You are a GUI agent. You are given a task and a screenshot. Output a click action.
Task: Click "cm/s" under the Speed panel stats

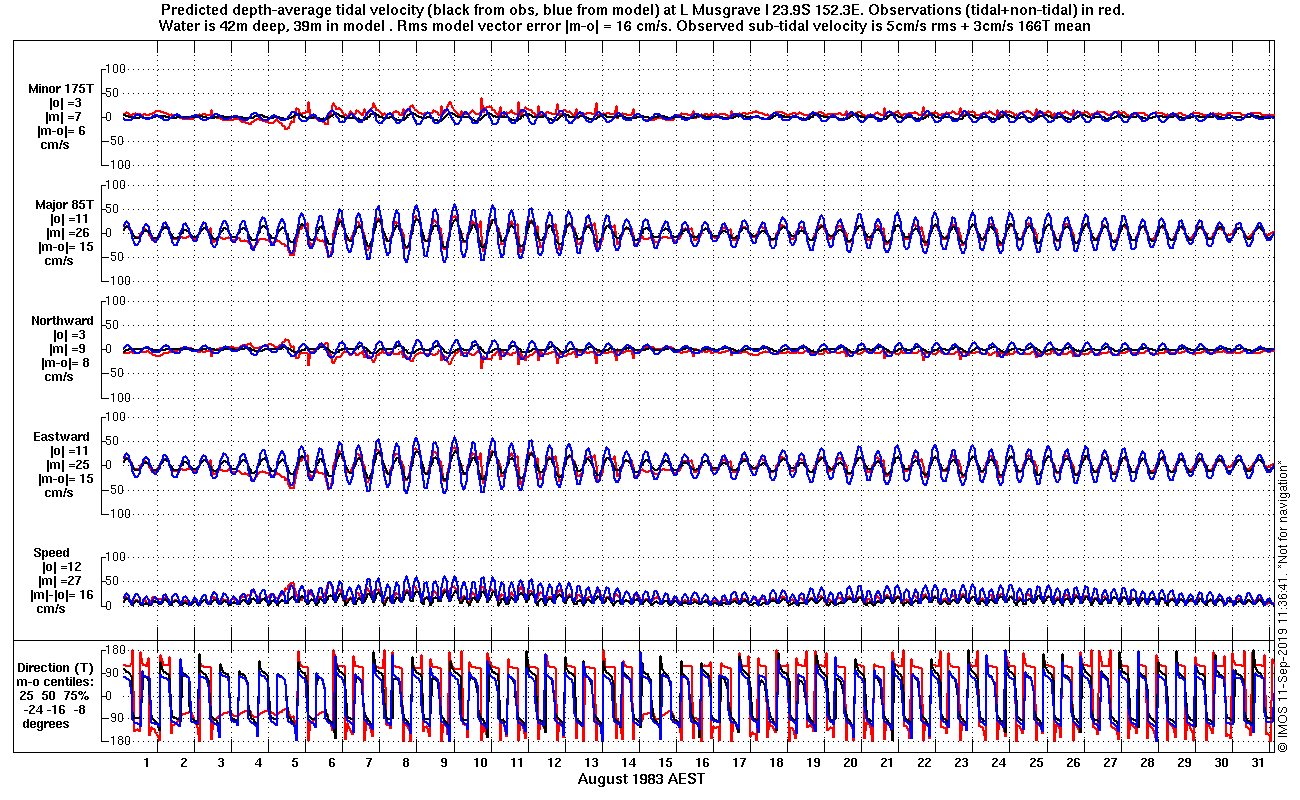click(52, 609)
